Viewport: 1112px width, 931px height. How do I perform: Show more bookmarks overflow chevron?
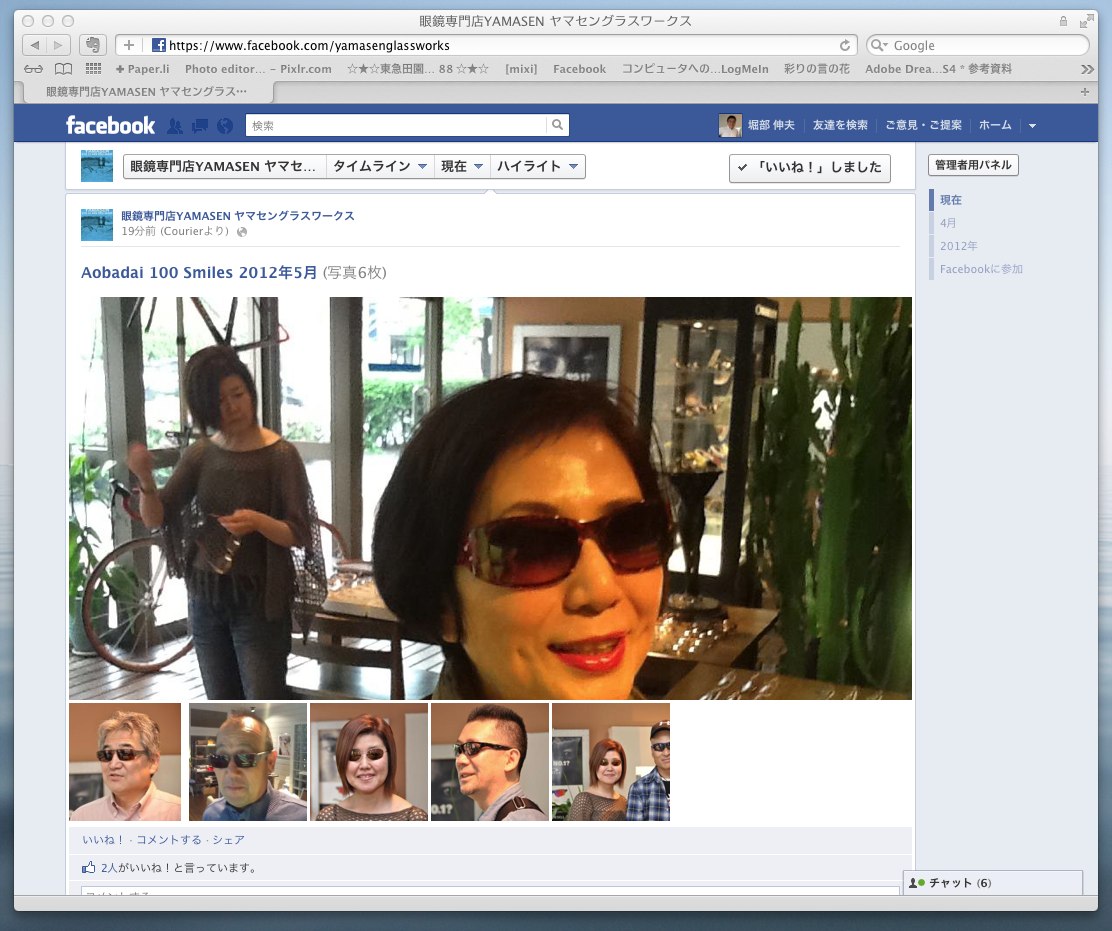click(1087, 69)
